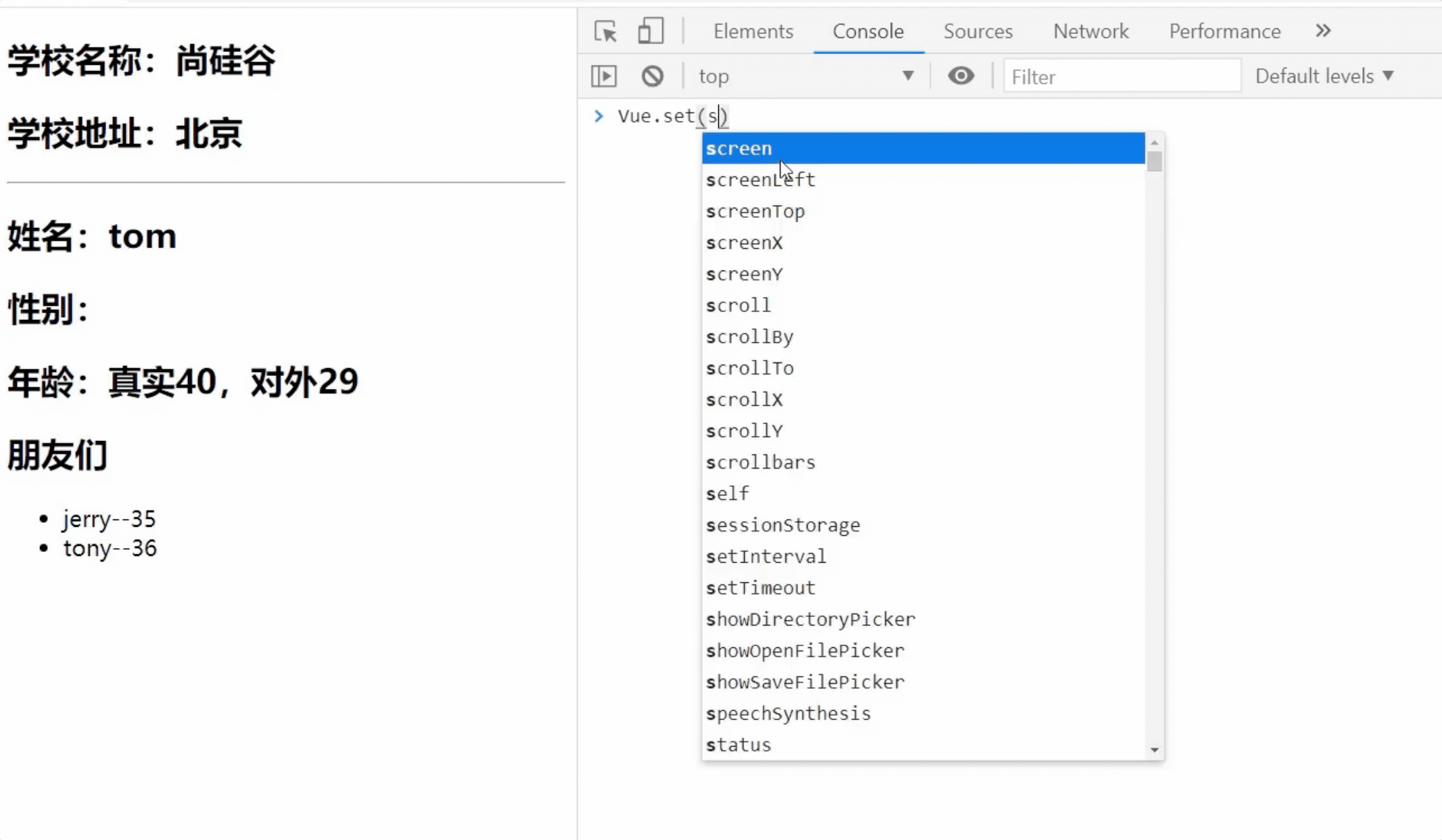The width and height of the screenshot is (1442, 840).
Task: Expand the more tabs chevron icon
Action: [x=1323, y=31]
